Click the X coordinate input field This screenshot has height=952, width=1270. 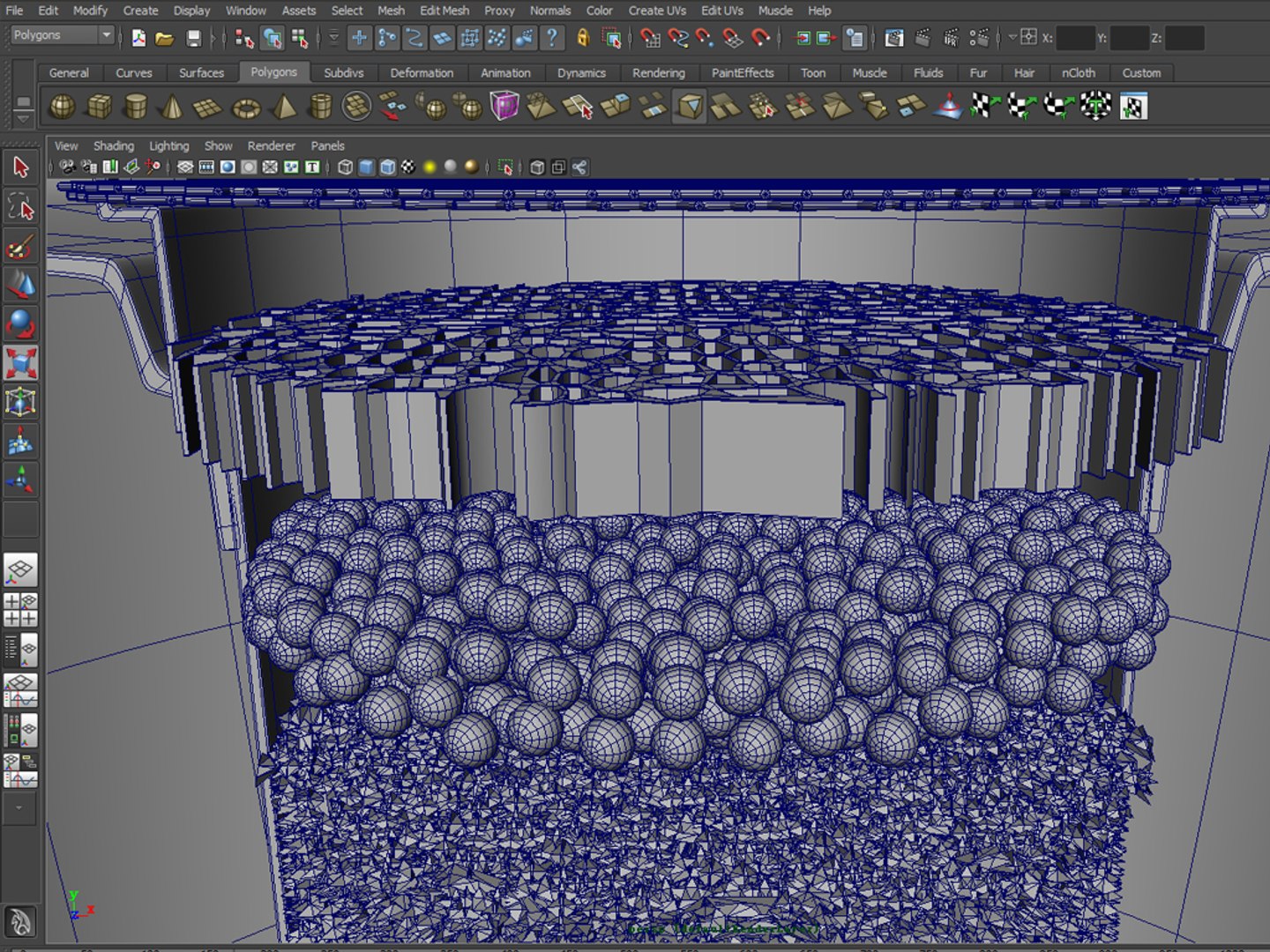click(1075, 38)
